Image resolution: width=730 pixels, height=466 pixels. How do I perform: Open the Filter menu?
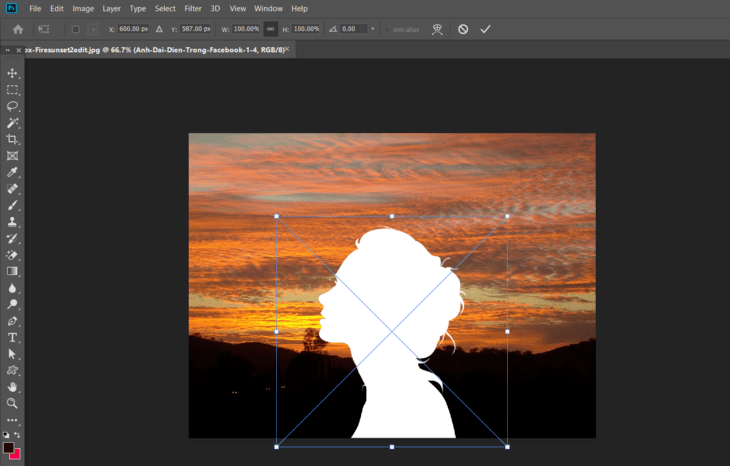[x=193, y=8]
